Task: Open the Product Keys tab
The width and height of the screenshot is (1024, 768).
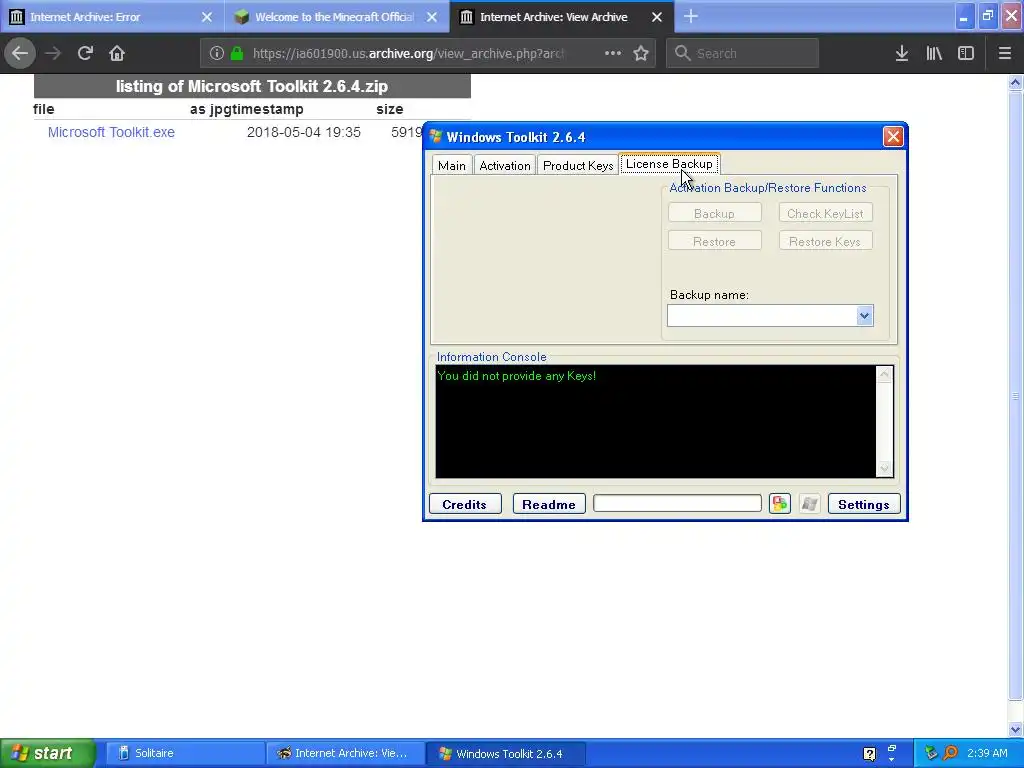Action: coord(578,165)
